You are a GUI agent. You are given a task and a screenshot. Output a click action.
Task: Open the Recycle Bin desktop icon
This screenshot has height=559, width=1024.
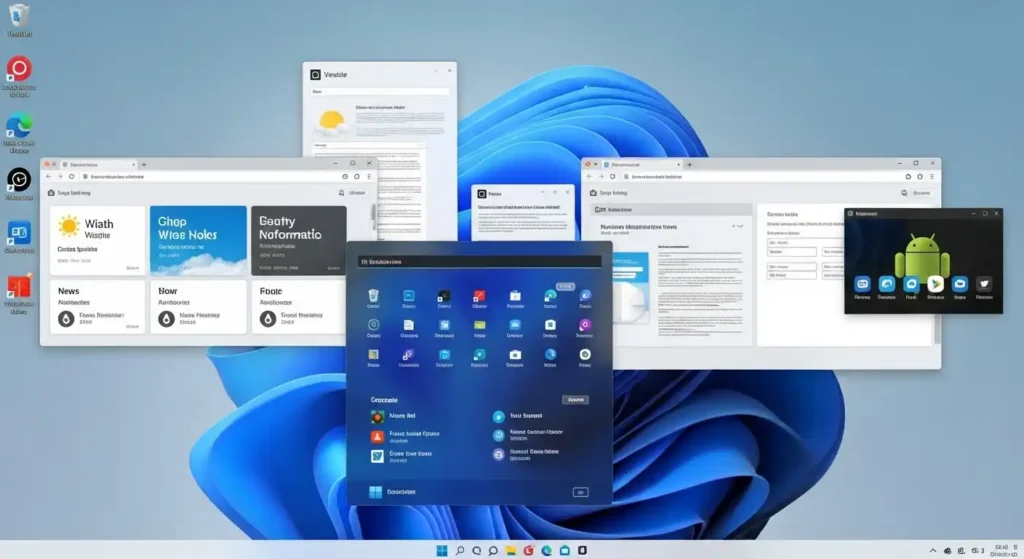click(19, 17)
